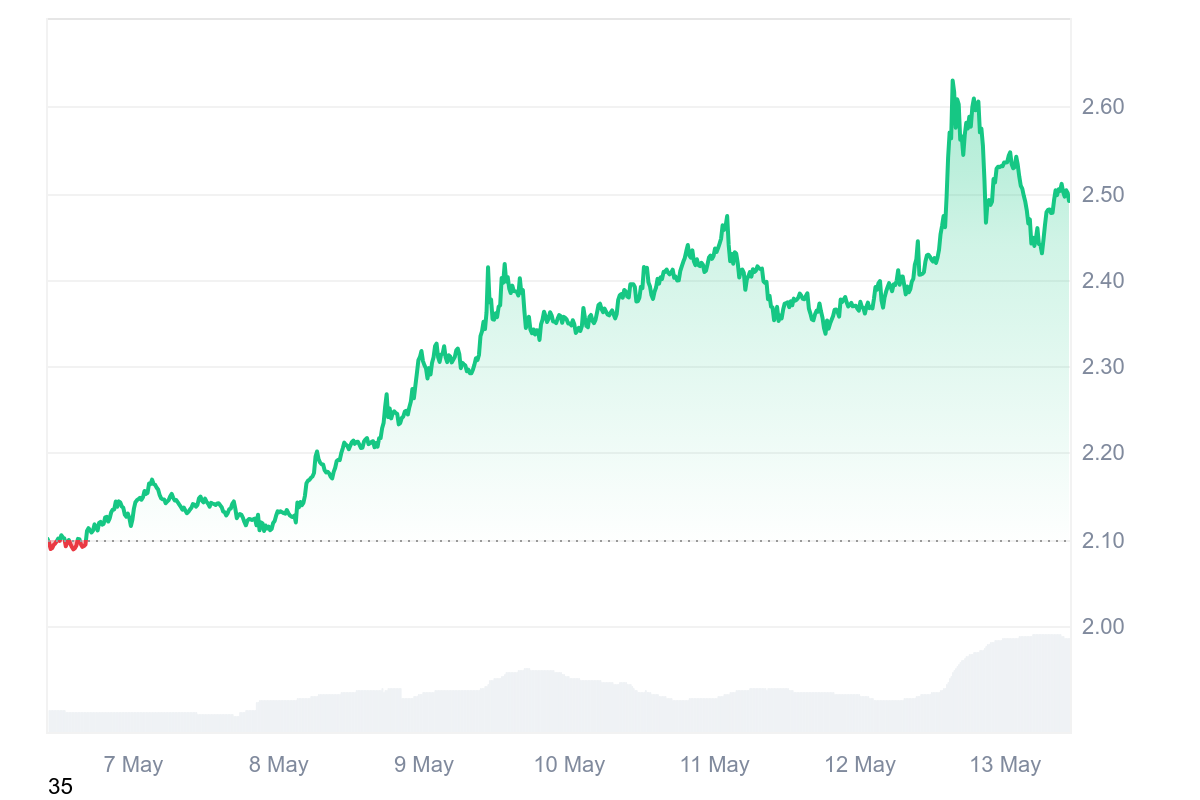The height and width of the screenshot is (800, 1200).
Task: Select the 13 May axis label
Action: pos(1006,765)
